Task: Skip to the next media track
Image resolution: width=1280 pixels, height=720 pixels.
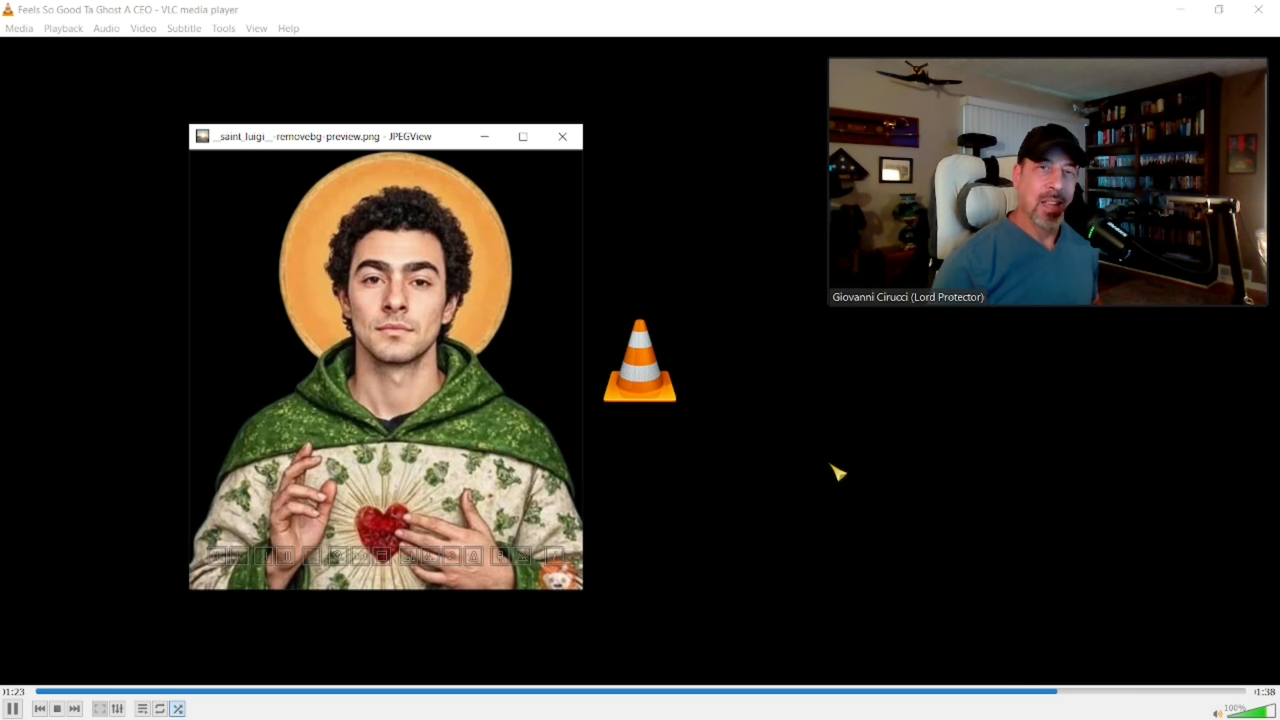Action: [x=75, y=709]
